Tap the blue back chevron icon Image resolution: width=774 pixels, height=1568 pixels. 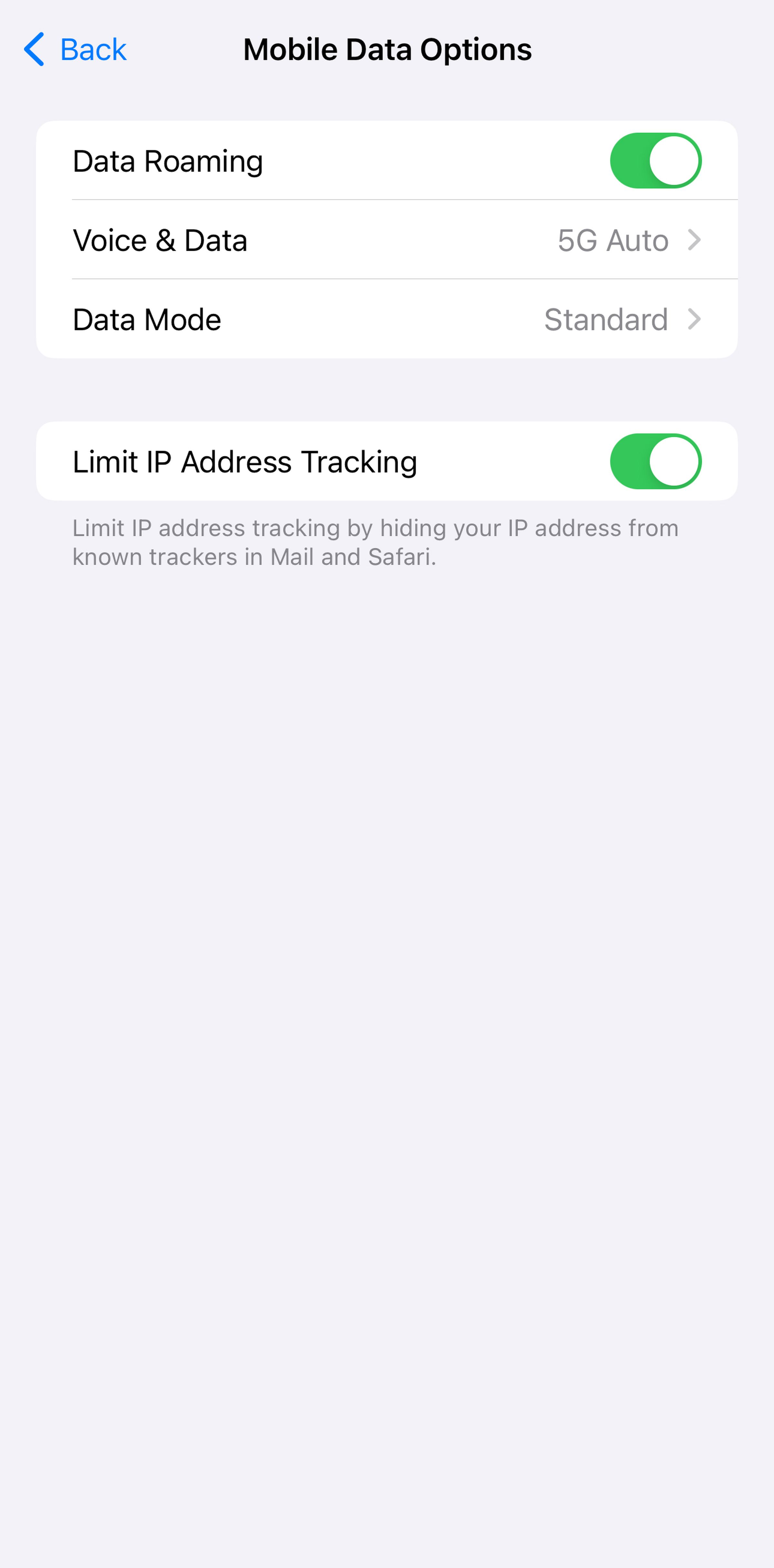[x=34, y=49]
